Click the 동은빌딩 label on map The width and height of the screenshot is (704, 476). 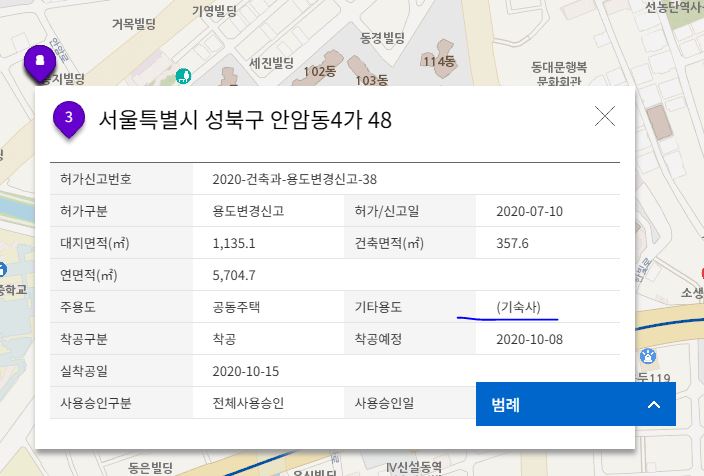coord(150,467)
